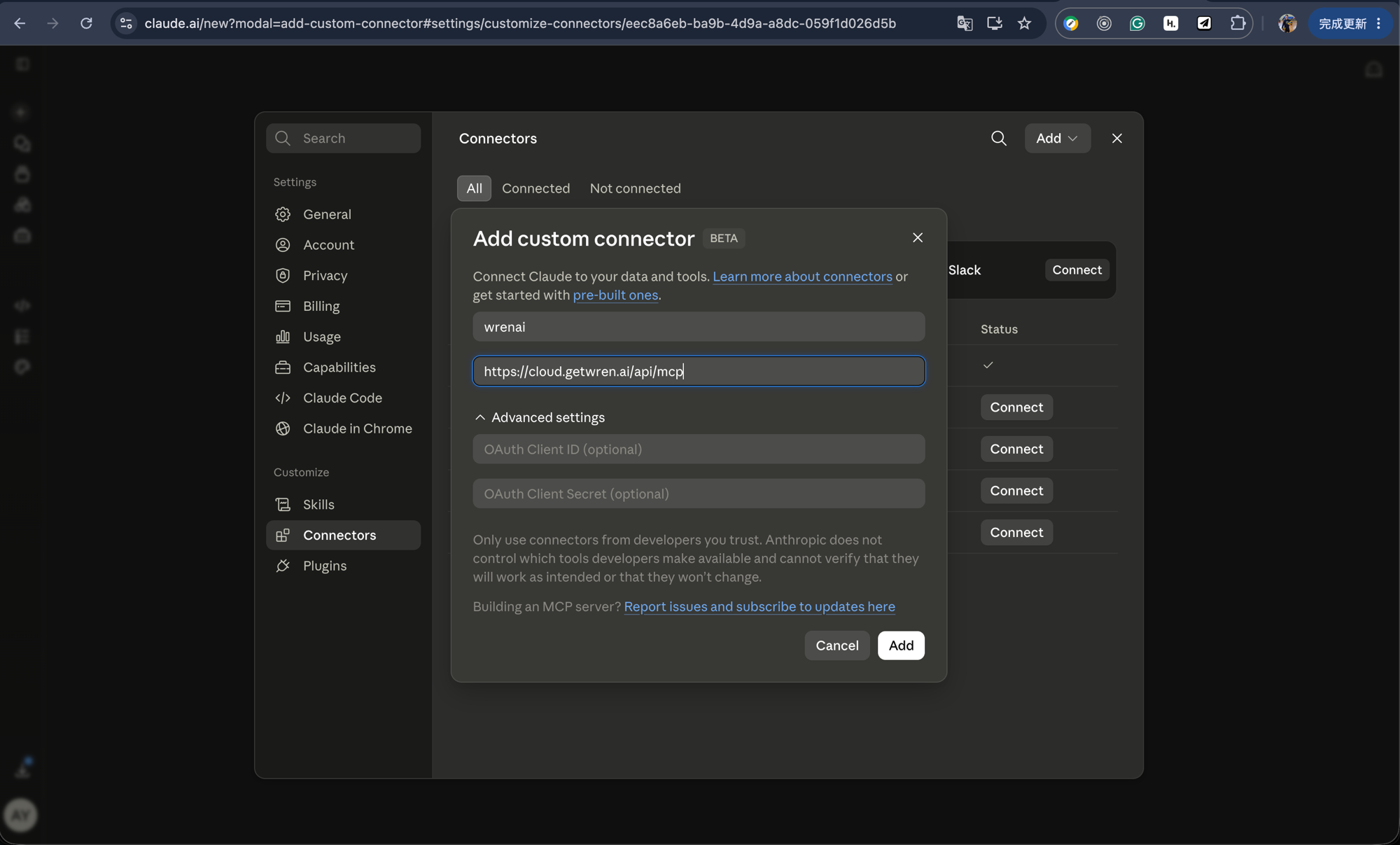Click the install app icon in address bar
Screen dimensions: 1400x845
pos(995,23)
